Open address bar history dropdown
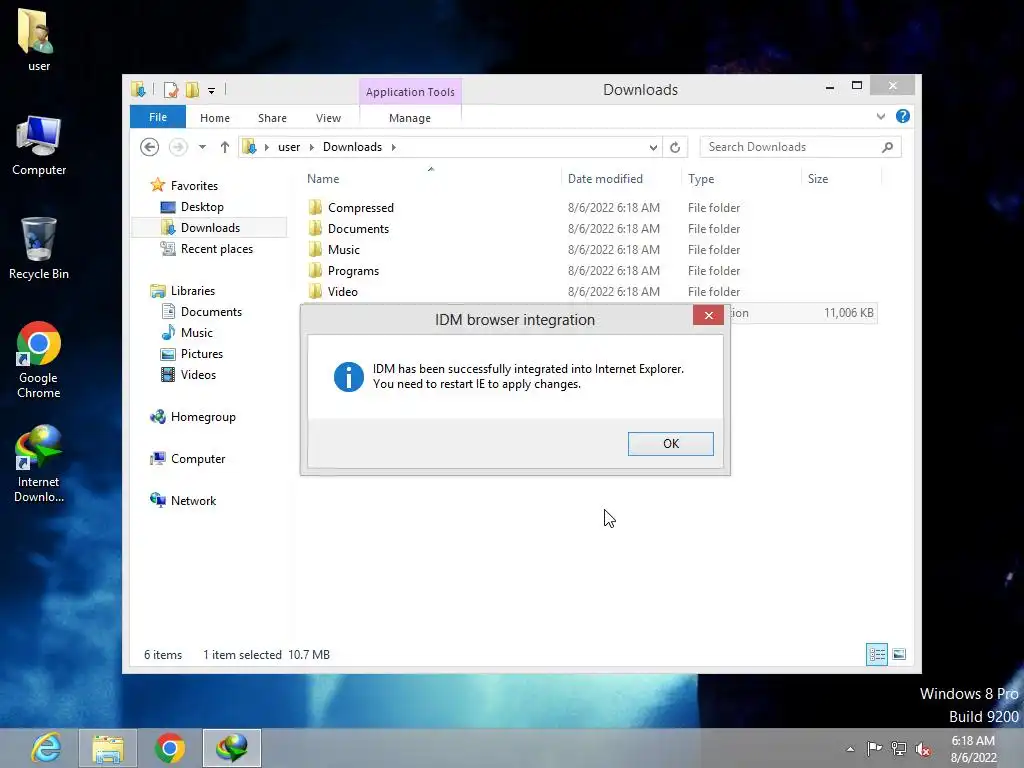 (x=652, y=148)
